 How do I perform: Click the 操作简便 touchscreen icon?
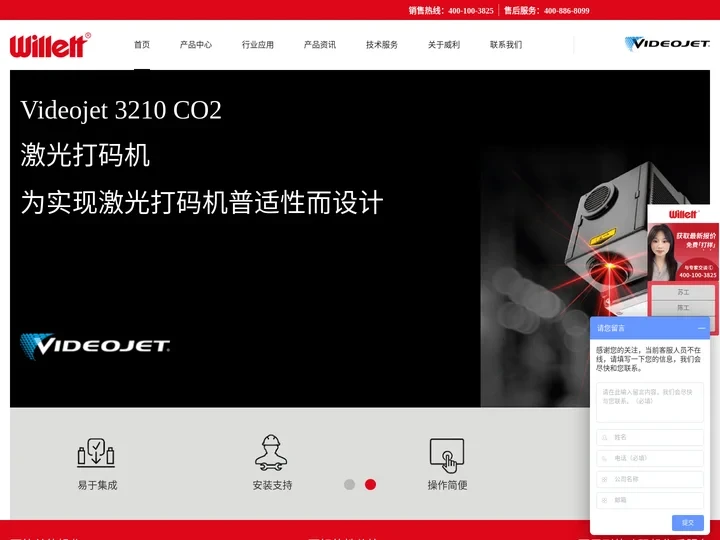click(447, 455)
